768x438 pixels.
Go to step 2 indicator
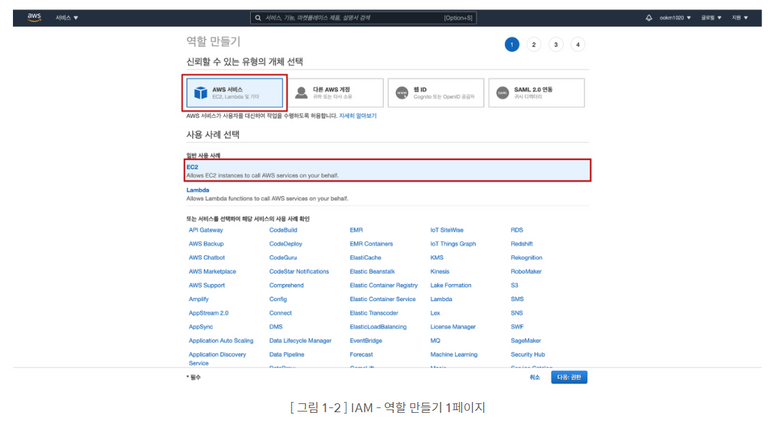pos(534,45)
